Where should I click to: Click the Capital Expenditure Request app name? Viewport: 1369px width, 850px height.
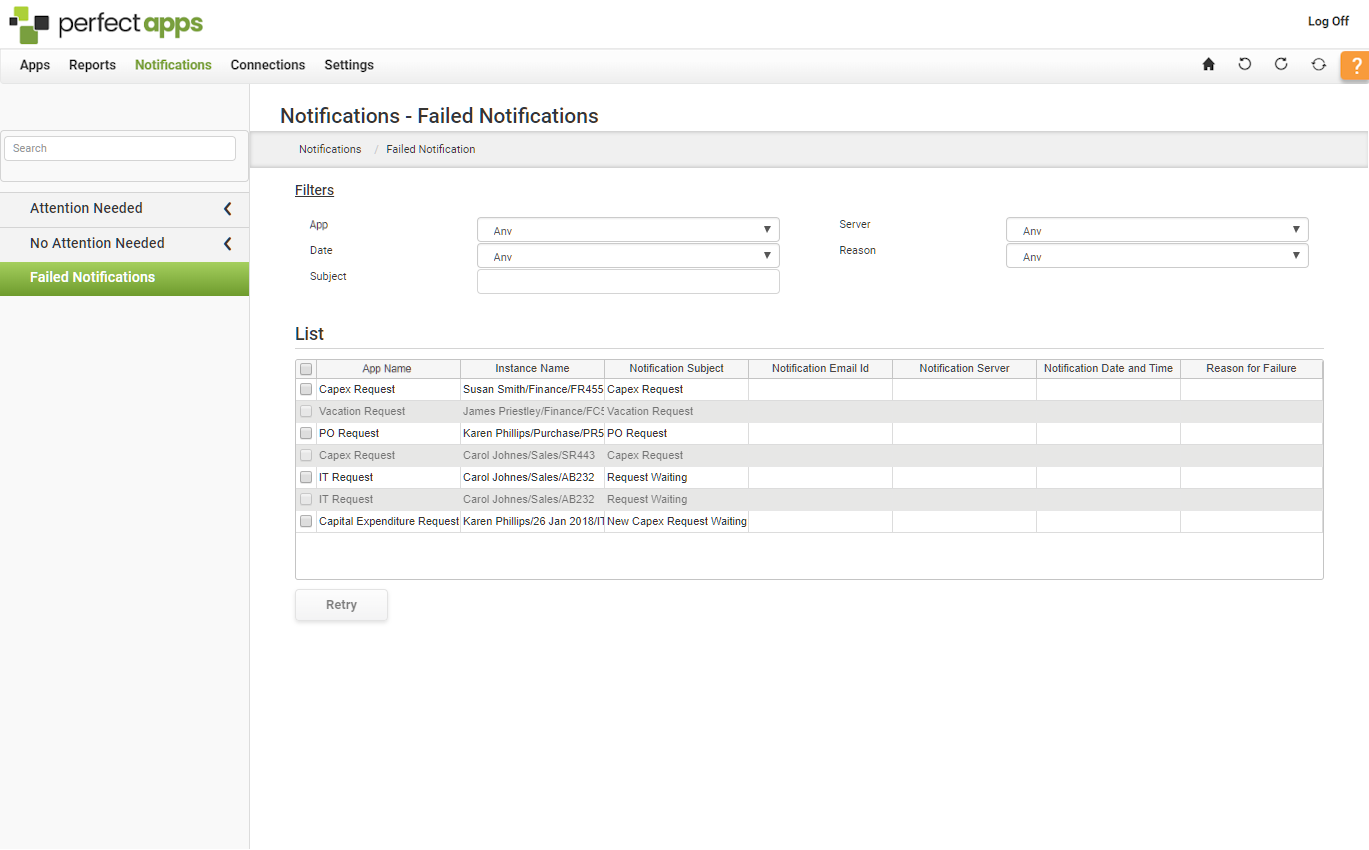click(x=388, y=522)
